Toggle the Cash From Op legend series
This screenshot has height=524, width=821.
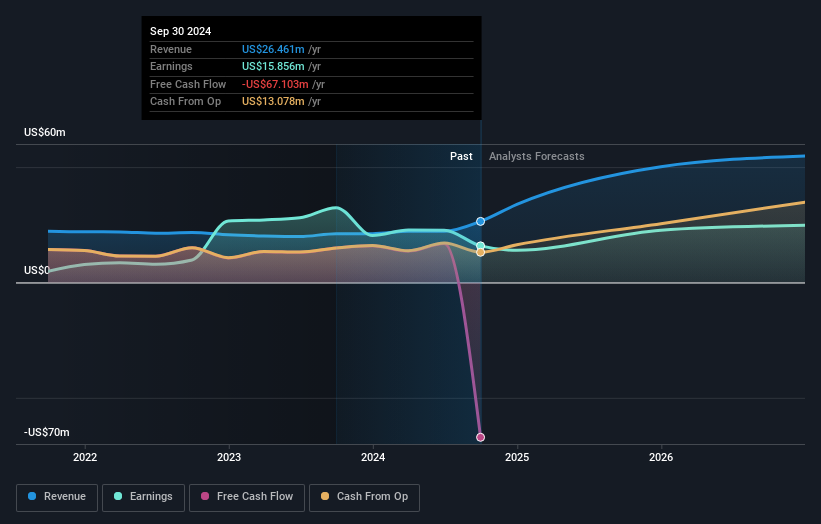[x=364, y=497]
